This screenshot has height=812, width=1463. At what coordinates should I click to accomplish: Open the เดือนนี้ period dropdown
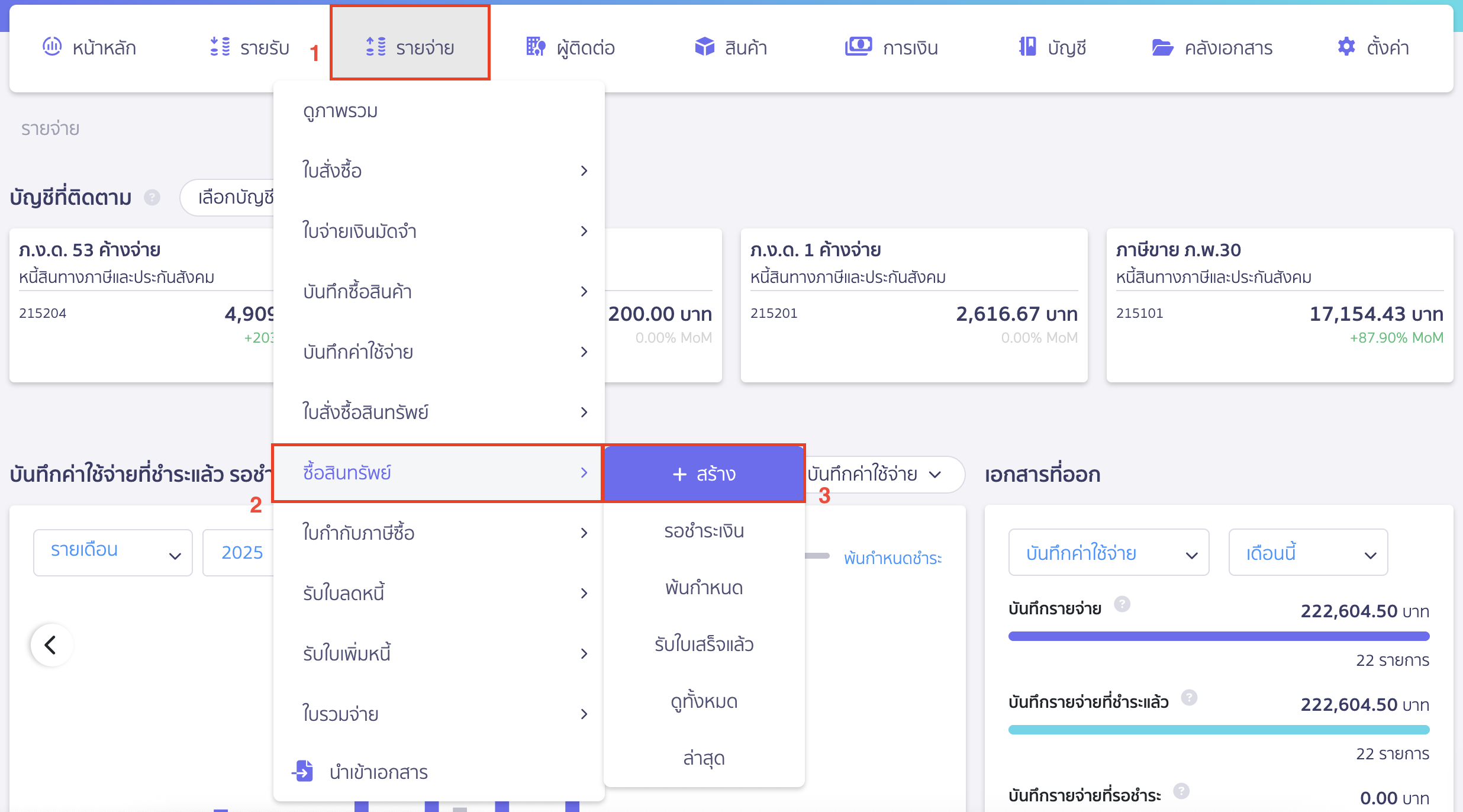coord(1308,552)
